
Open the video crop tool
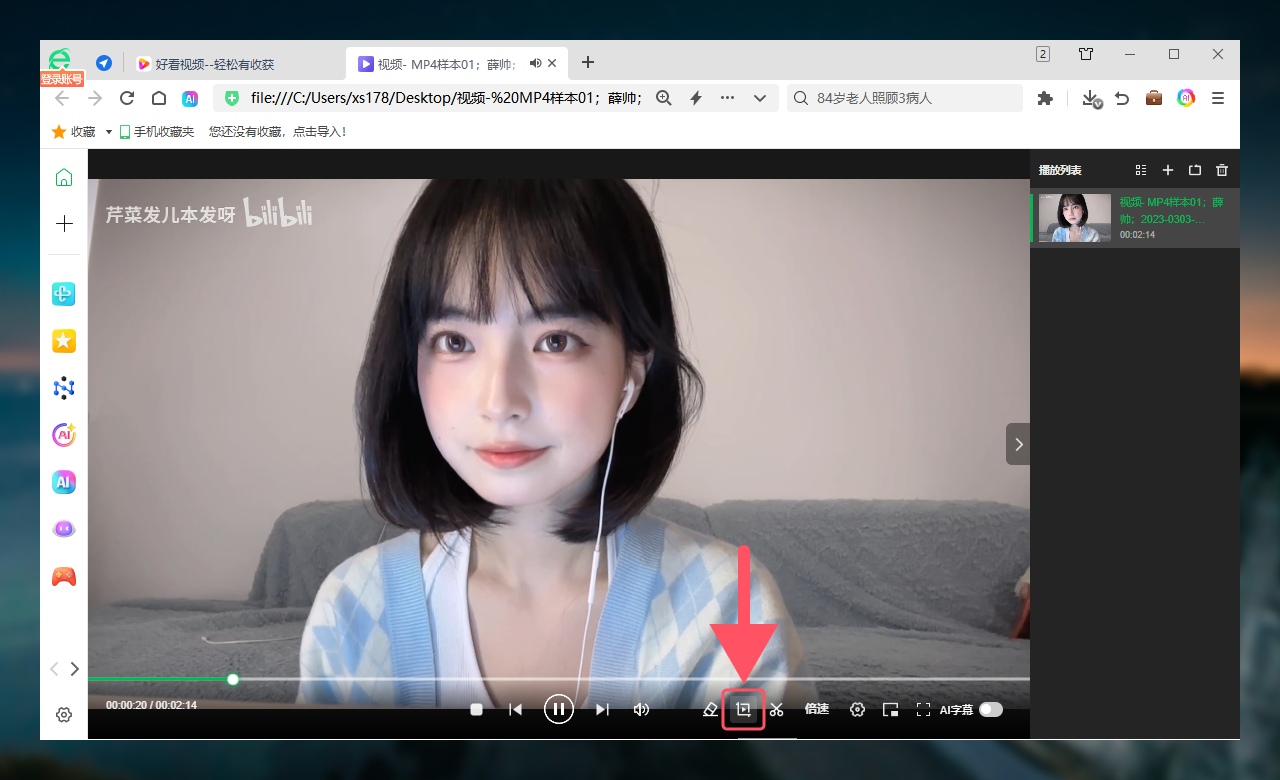(x=743, y=709)
